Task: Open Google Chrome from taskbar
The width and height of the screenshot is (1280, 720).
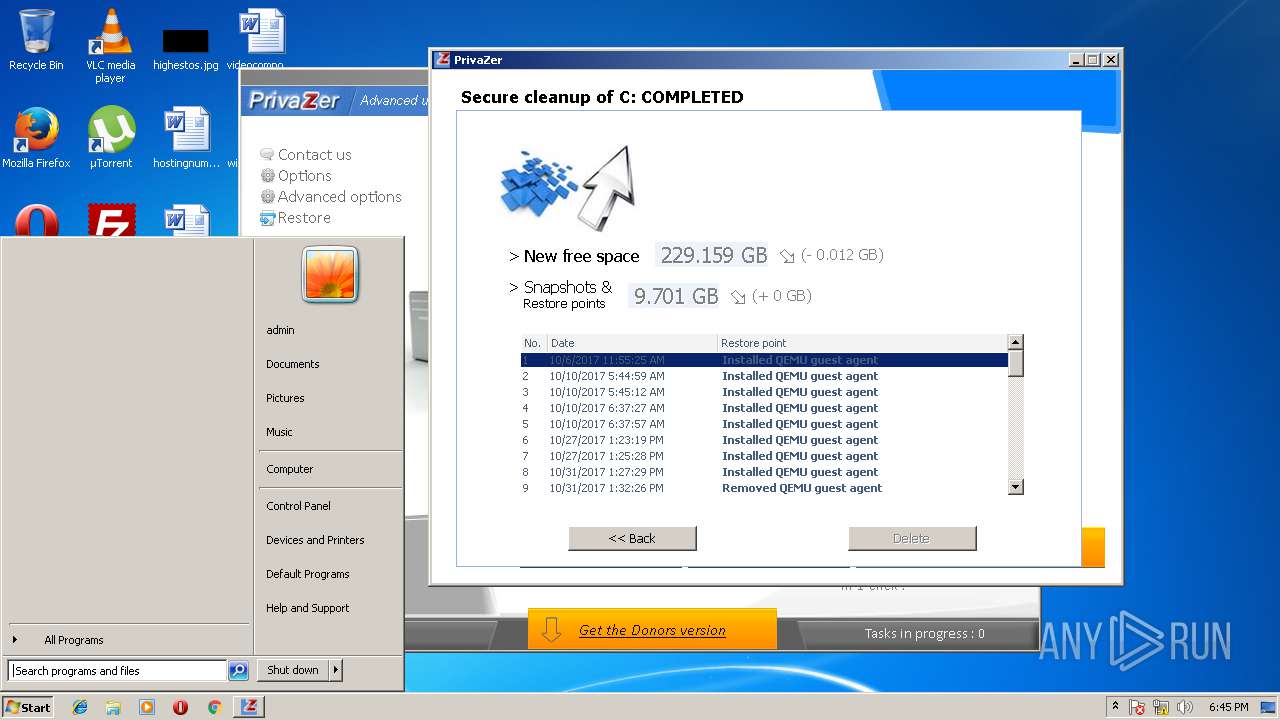Action: pos(214,707)
